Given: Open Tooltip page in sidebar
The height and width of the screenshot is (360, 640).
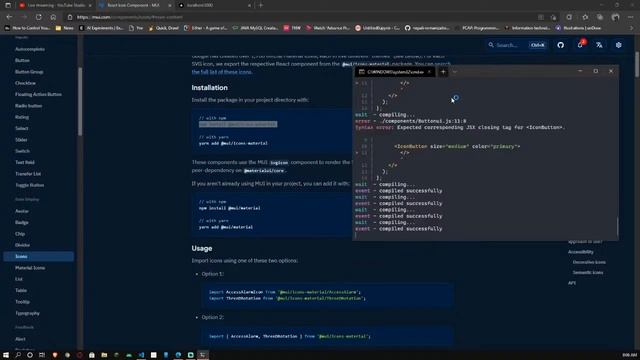Looking at the screenshot, I should (x=22, y=302).
